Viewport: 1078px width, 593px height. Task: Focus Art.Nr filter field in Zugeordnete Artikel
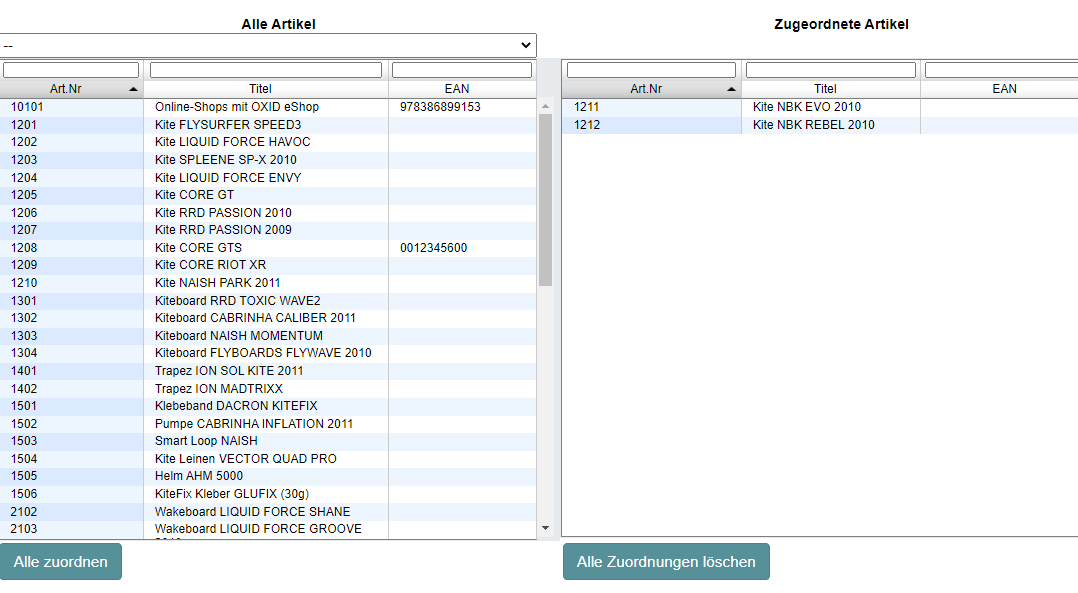coord(651,70)
